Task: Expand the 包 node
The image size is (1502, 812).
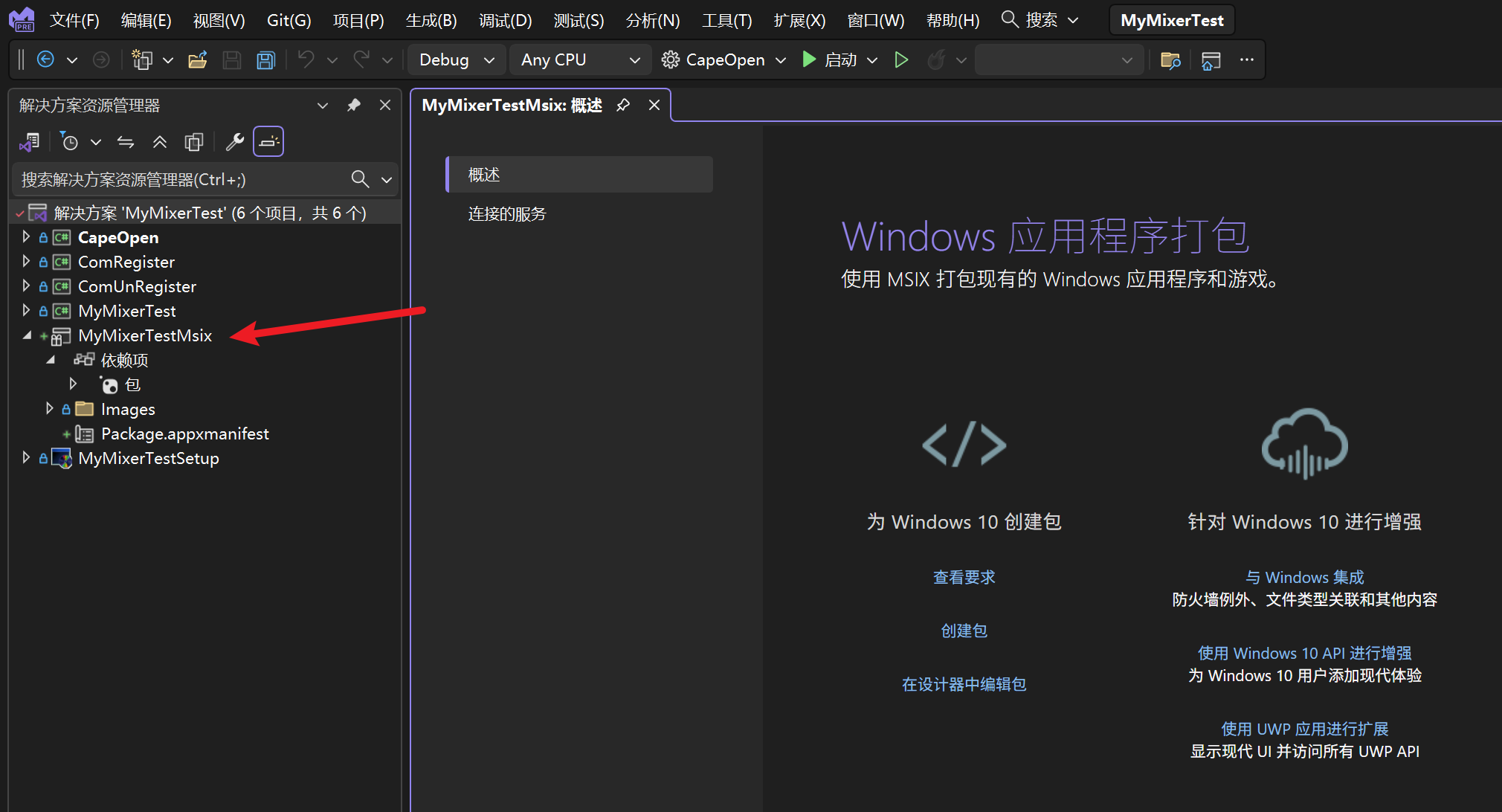Action: (x=73, y=384)
